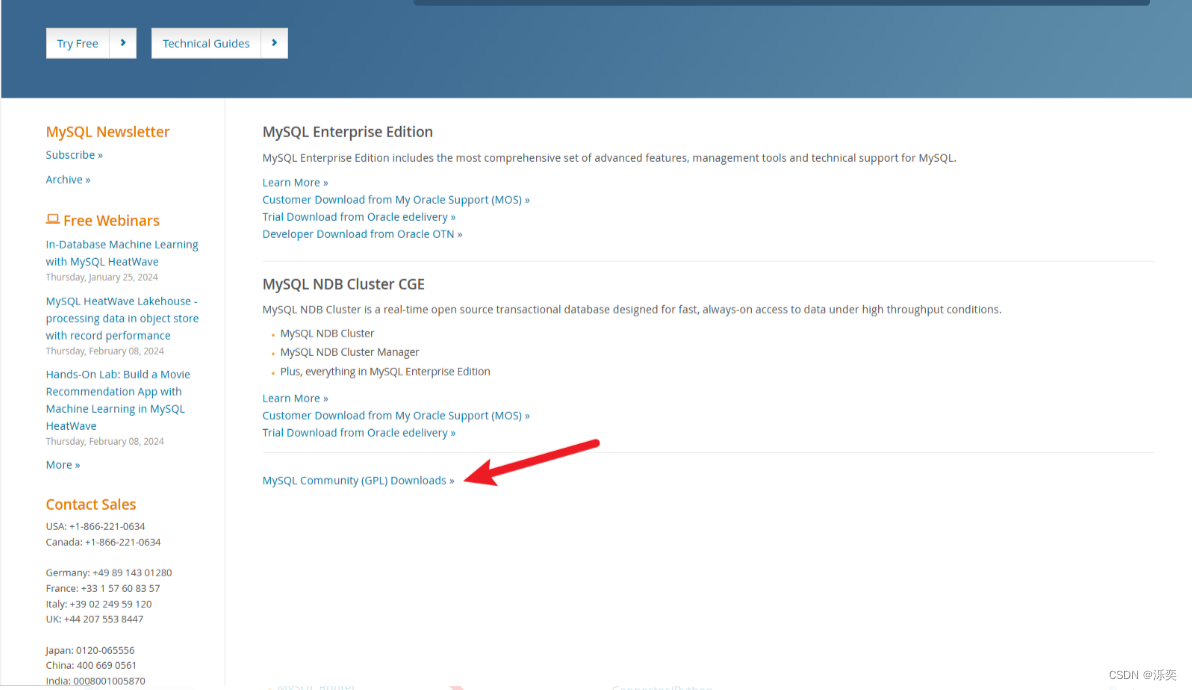Open MySQL Community (GPL) Downloads link
Image resolution: width=1192 pixels, height=690 pixels.
tap(358, 481)
